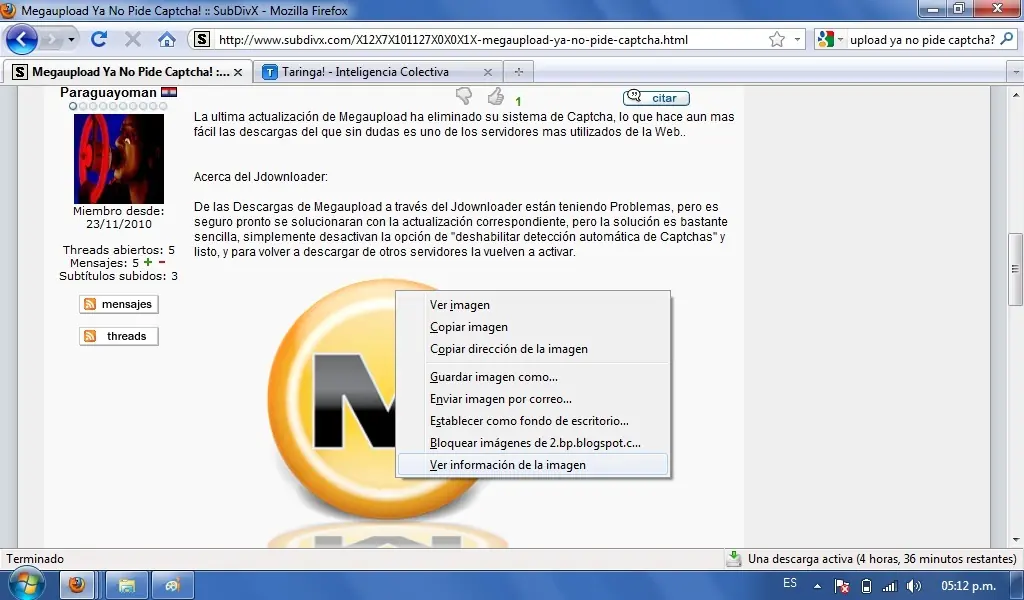Click the grayed forward arrow button
1024x600 pixels.
coord(50,40)
